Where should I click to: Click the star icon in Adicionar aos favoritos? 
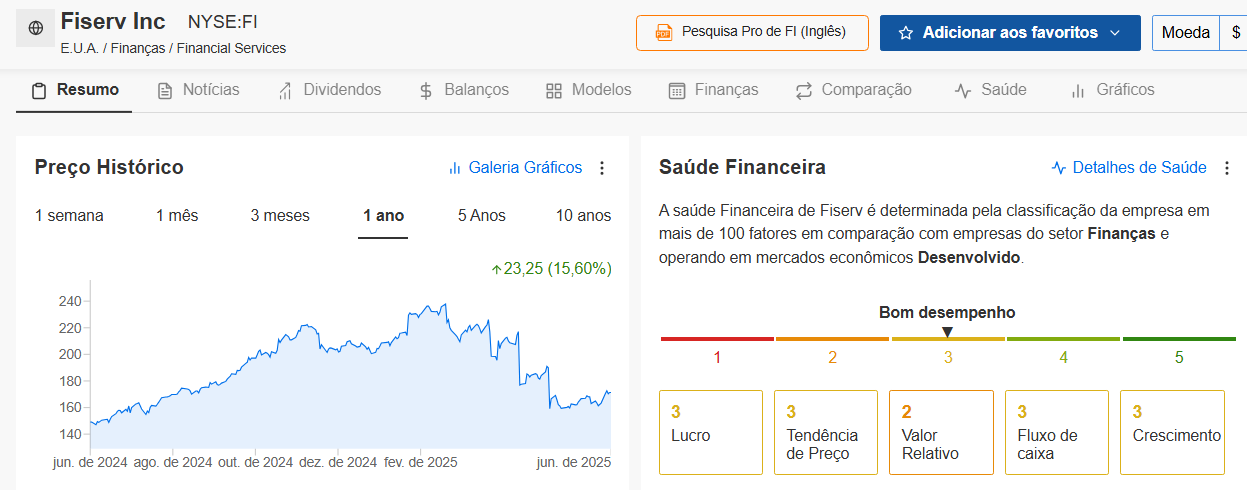coord(906,33)
